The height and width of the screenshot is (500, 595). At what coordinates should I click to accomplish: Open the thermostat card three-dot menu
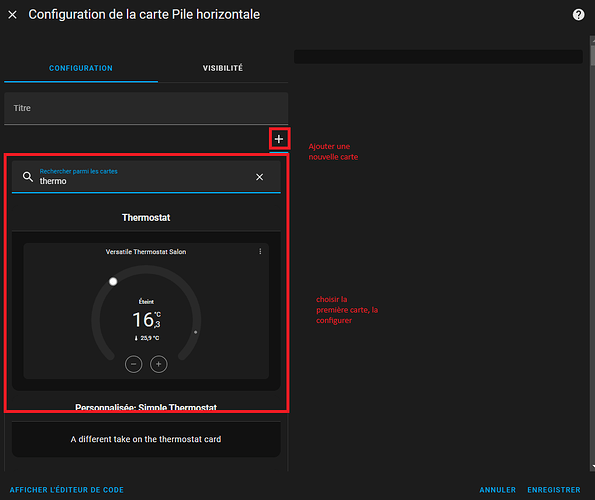coord(260,252)
